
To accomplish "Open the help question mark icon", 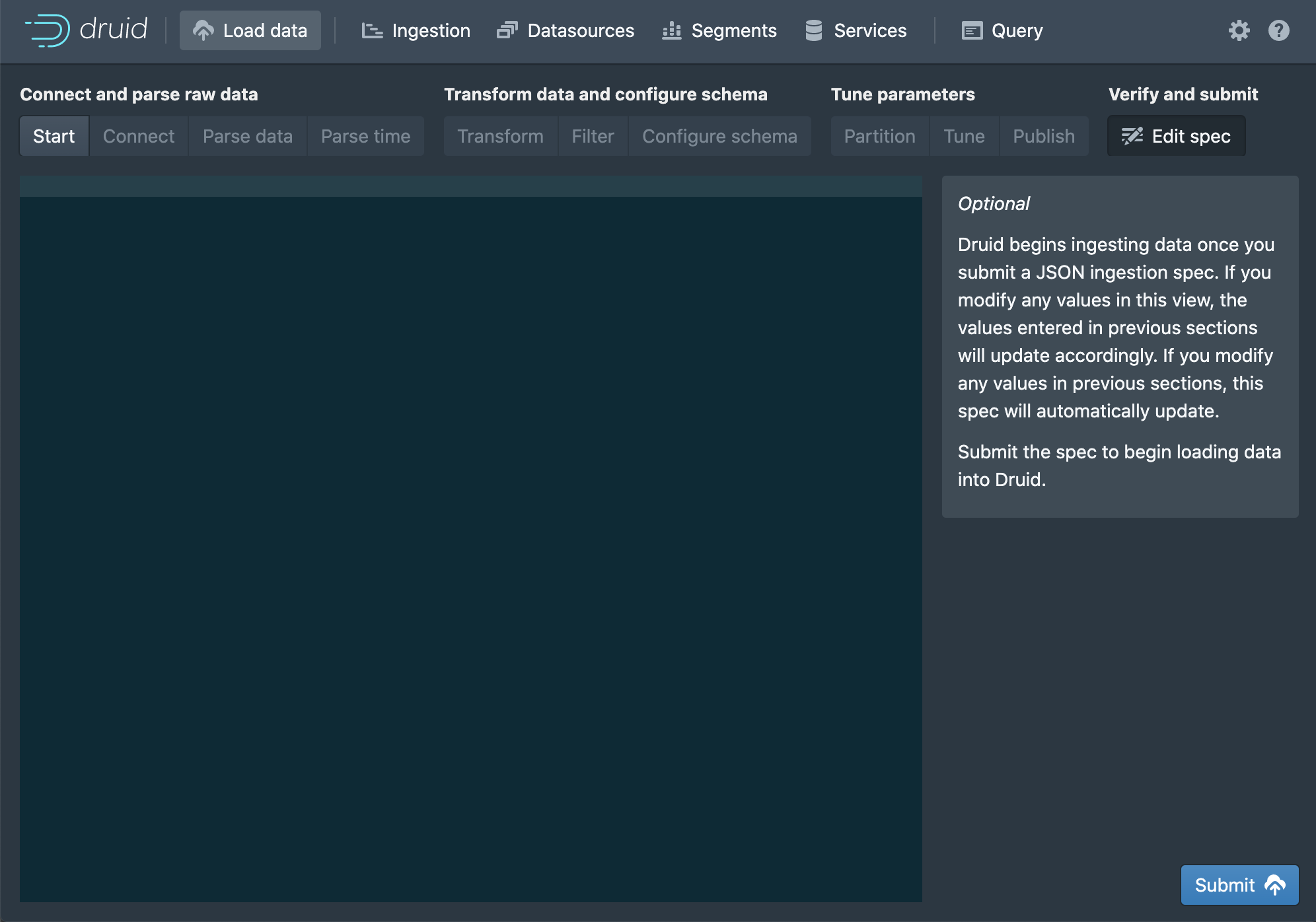I will 1278,30.
